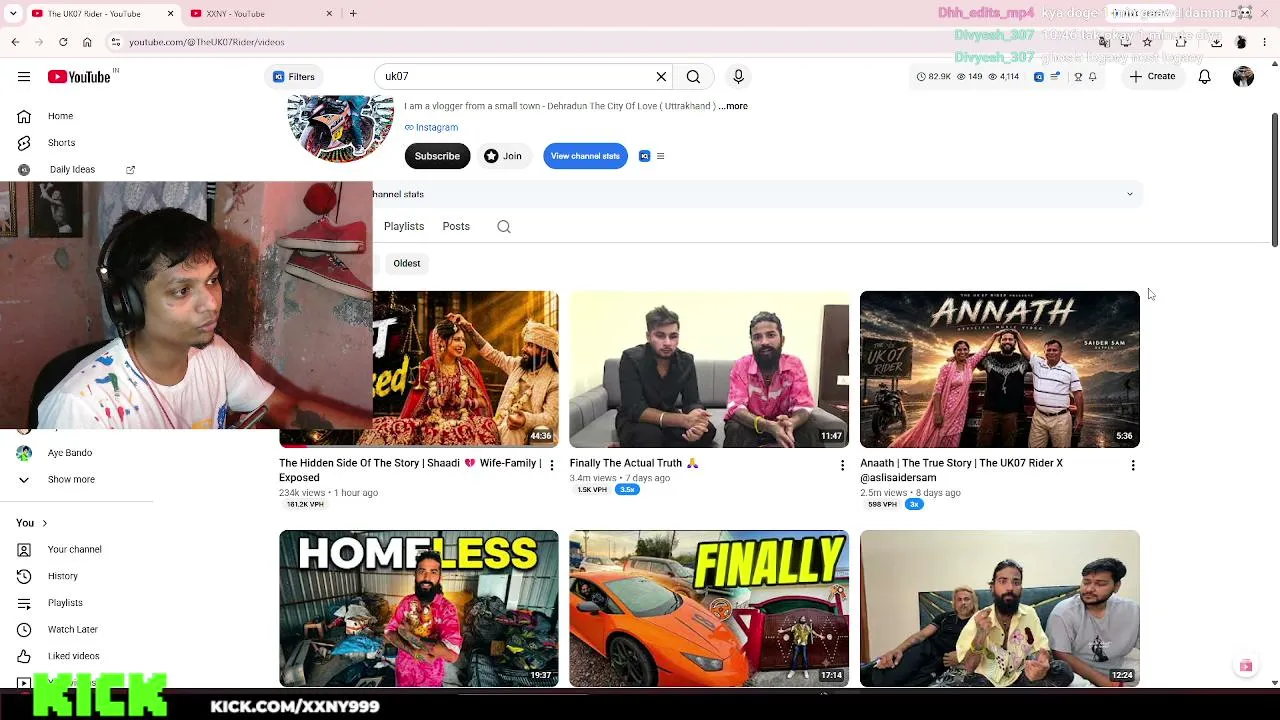Screen dimensions: 1280x720
Task: Open the YouTube guide hamburger menu
Action: pyautogui.click(x=24, y=77)
